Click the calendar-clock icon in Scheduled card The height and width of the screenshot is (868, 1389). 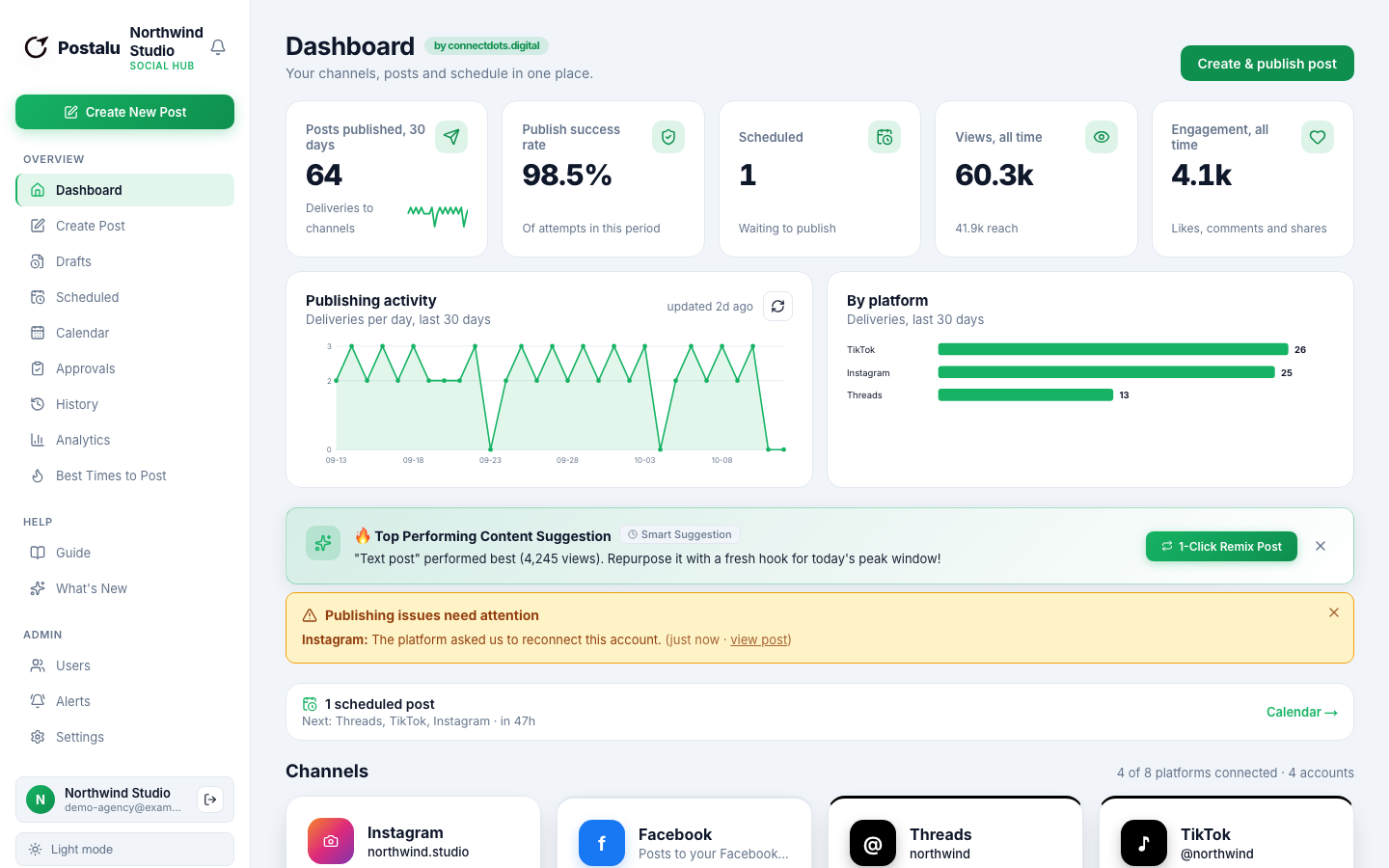tap(885, 137)
